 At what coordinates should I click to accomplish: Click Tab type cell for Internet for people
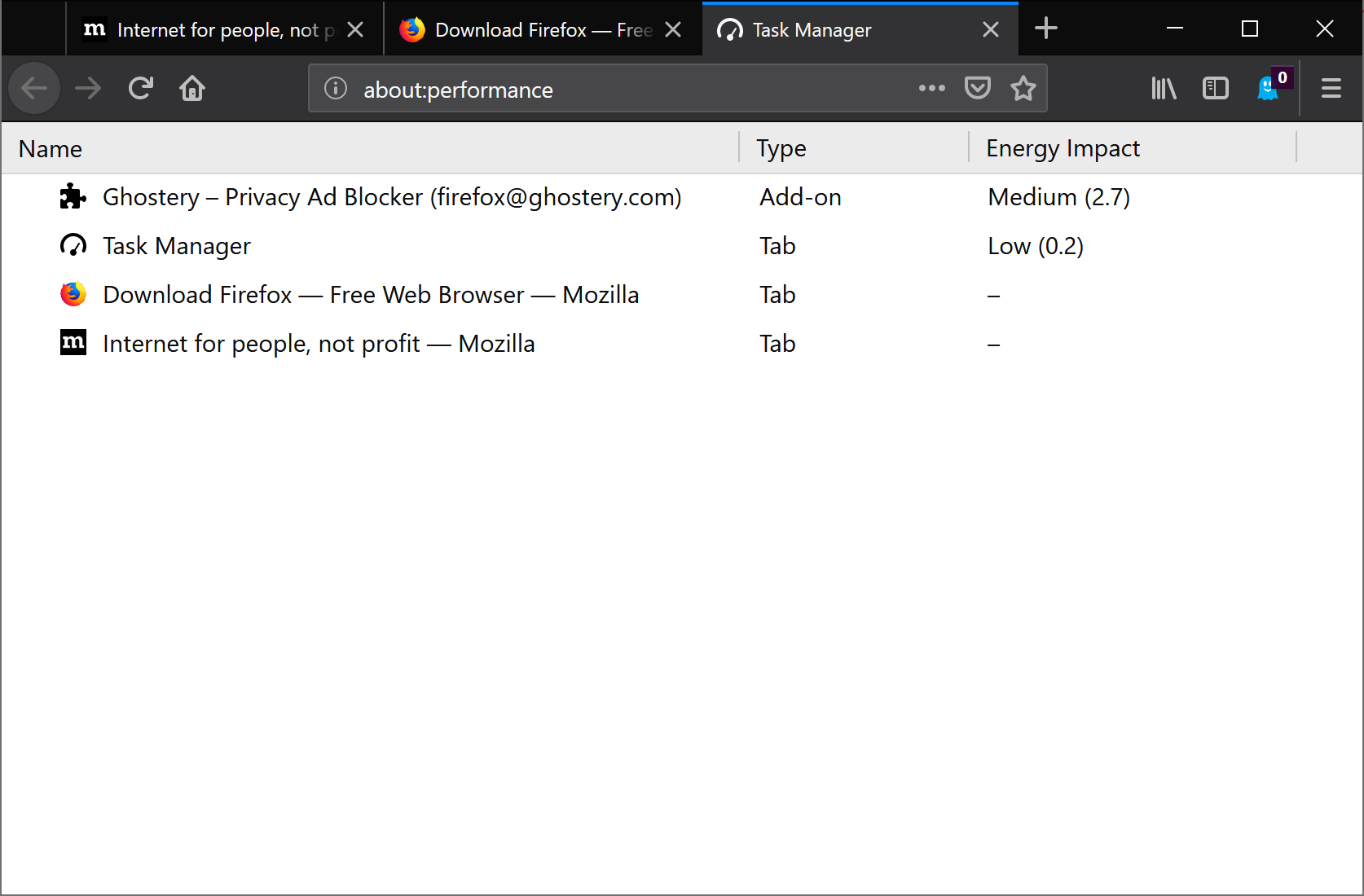click(x=777, y=344)
